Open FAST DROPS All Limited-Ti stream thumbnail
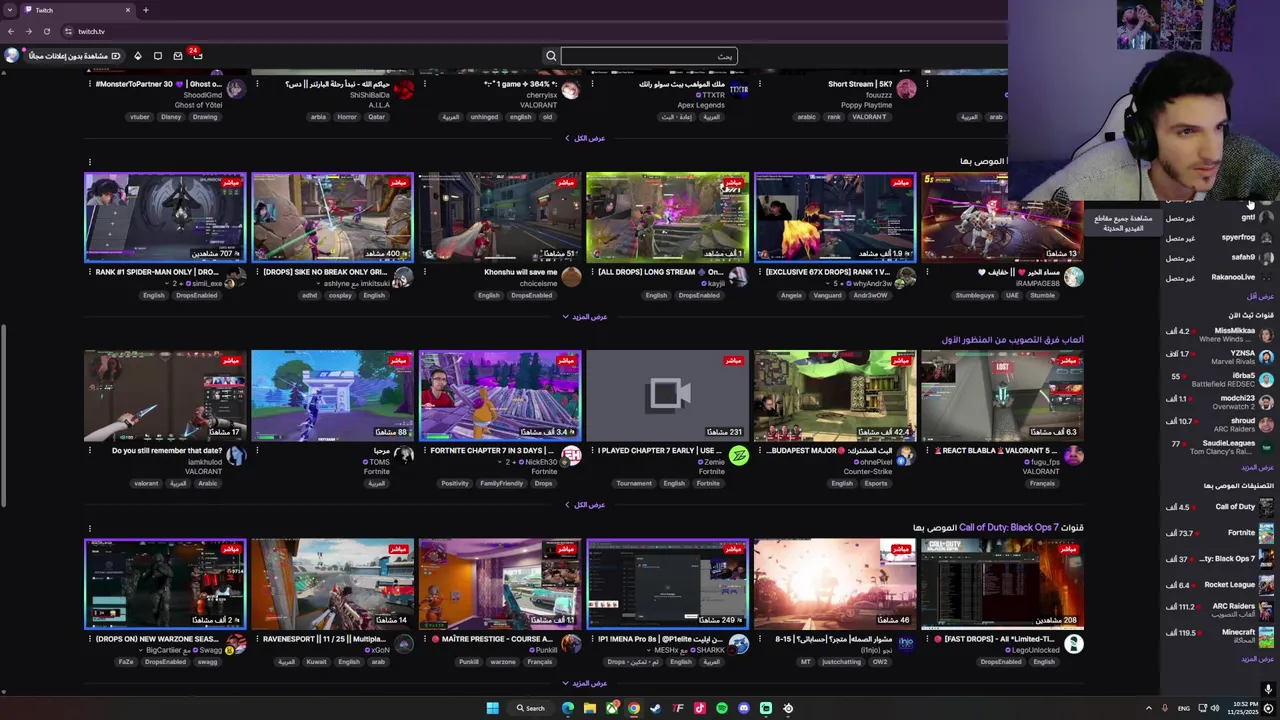Viewport: 1280px width, 720px height. point(1003,585)
